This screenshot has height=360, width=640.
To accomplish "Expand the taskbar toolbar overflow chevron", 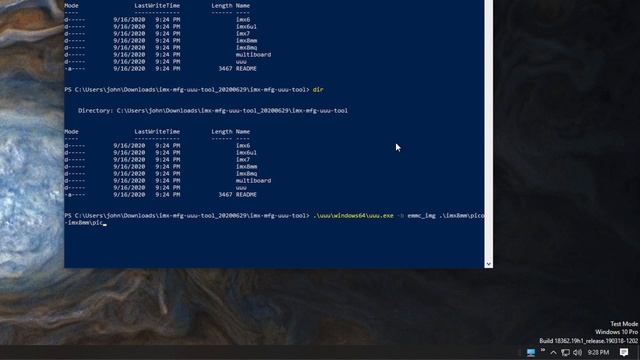I will [543, 350].
